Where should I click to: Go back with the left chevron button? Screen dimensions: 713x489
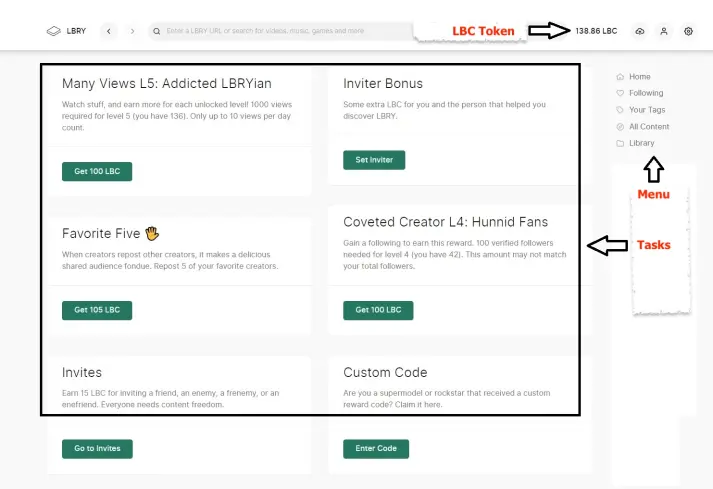point(109,31)
